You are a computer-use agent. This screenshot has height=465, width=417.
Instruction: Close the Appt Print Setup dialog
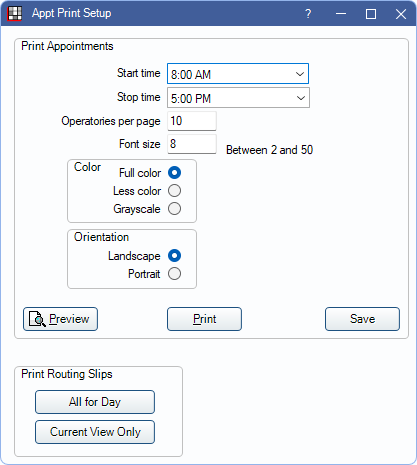pos(401,14)
